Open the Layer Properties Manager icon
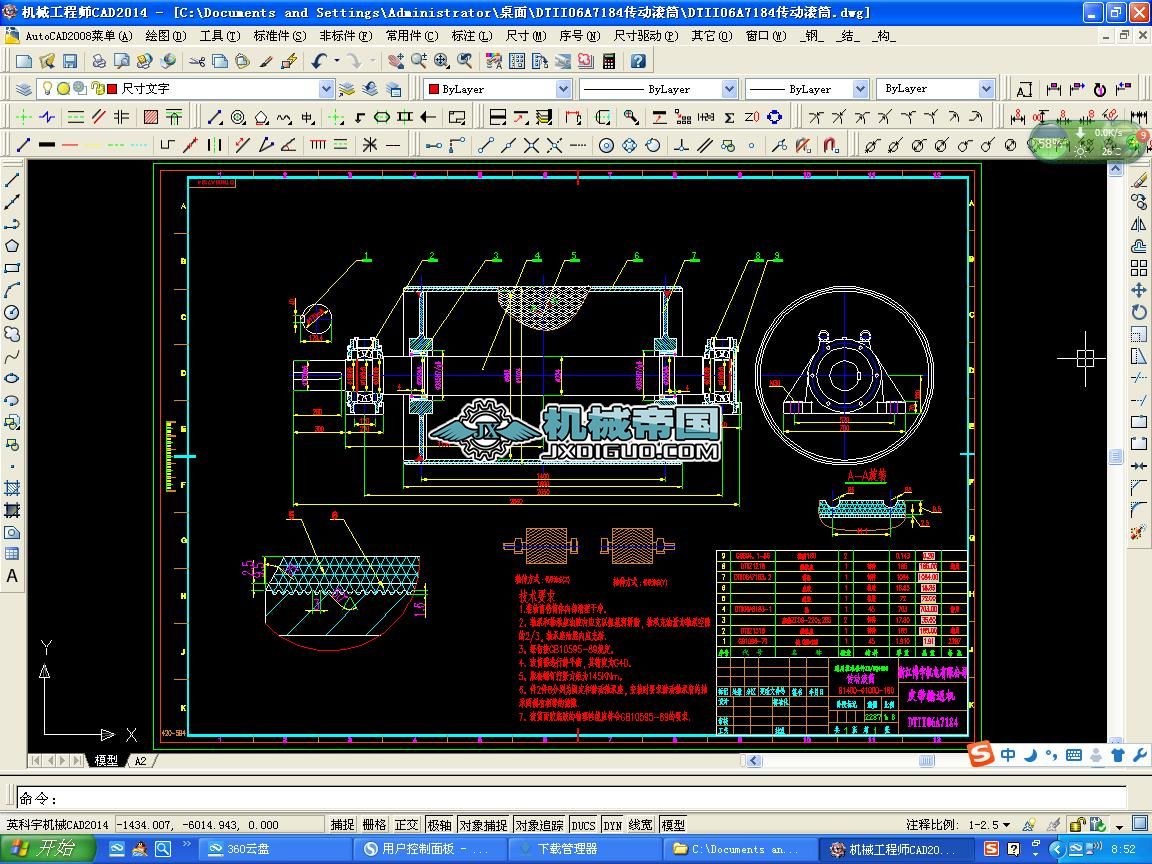 click(24, 89)
